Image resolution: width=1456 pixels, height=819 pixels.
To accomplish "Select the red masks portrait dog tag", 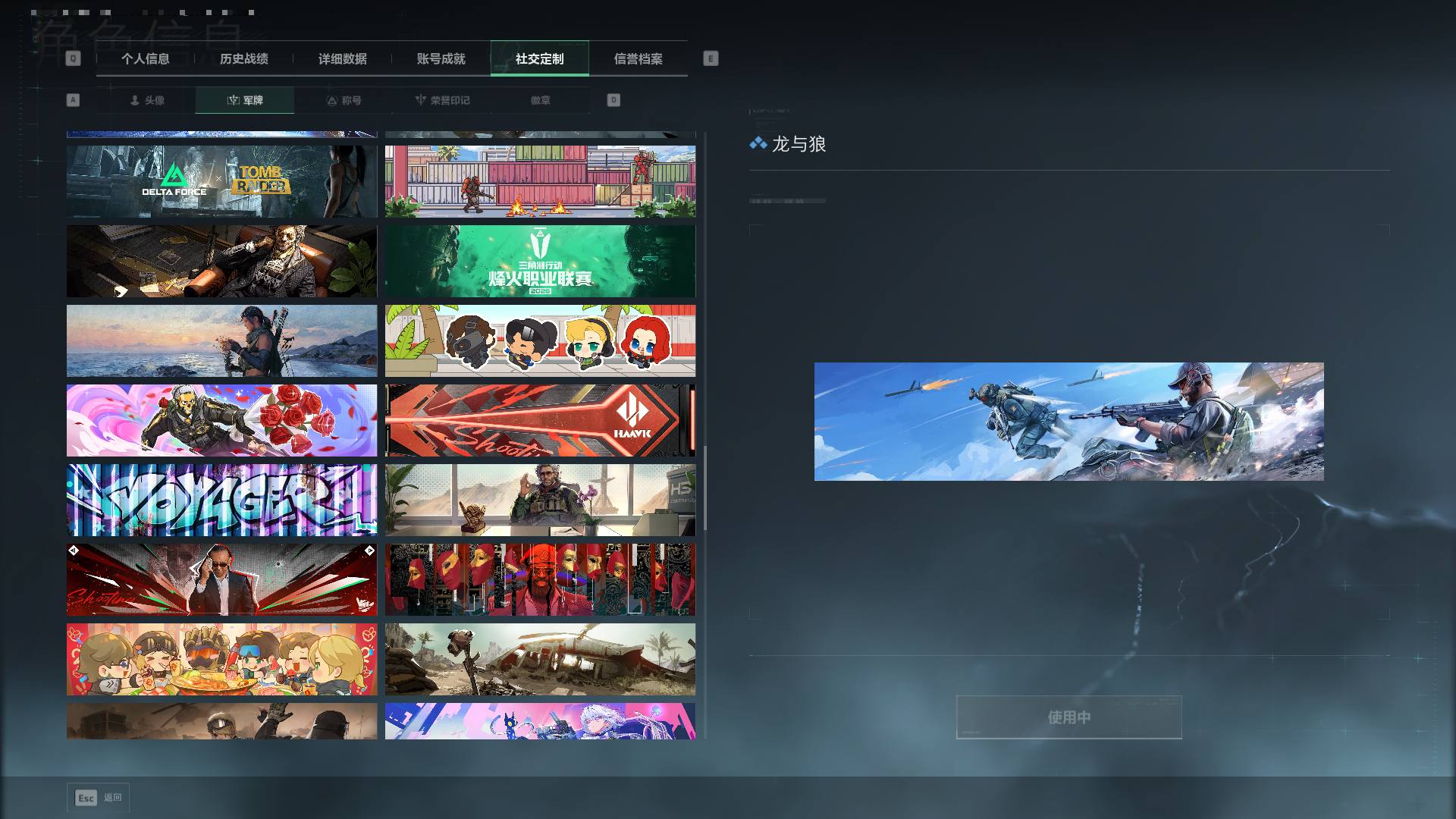I will [540, 579].
